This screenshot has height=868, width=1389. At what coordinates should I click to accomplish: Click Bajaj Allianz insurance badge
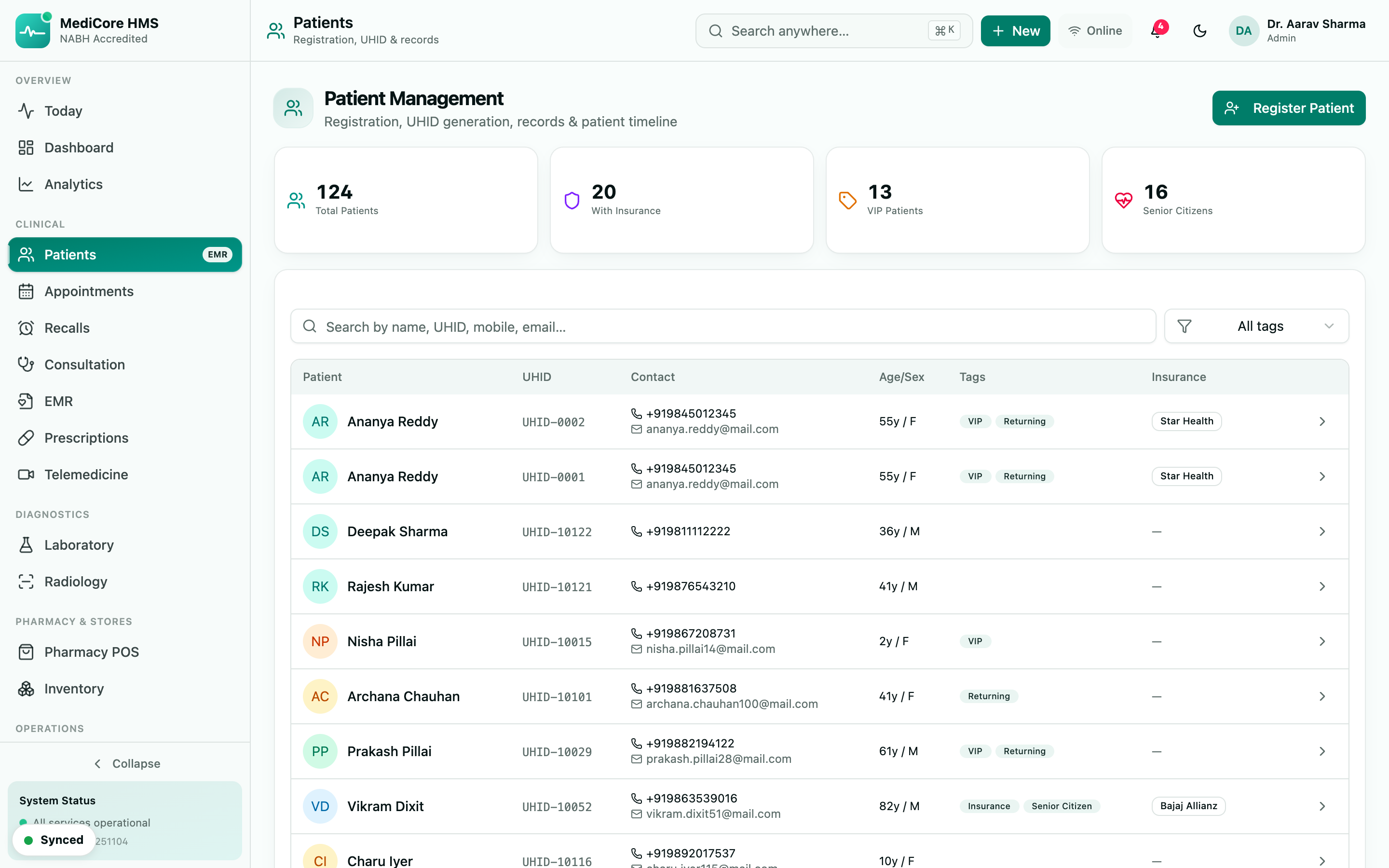click(1189, 807)
